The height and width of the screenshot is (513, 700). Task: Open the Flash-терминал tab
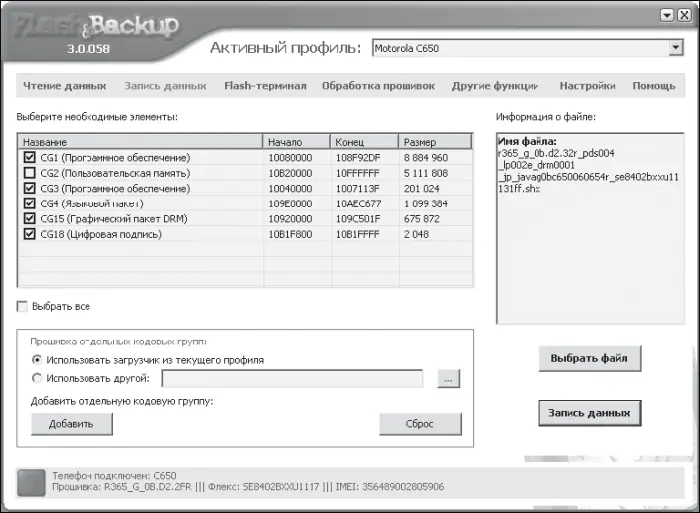265,86
